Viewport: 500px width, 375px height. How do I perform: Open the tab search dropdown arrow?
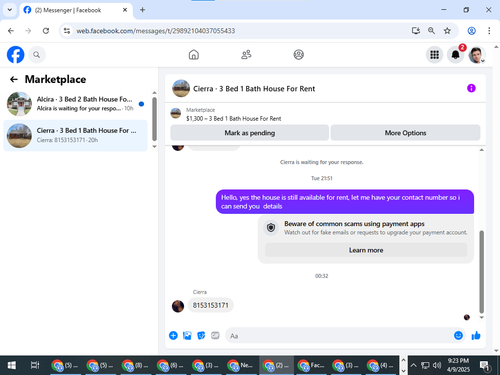click(10, 10)
